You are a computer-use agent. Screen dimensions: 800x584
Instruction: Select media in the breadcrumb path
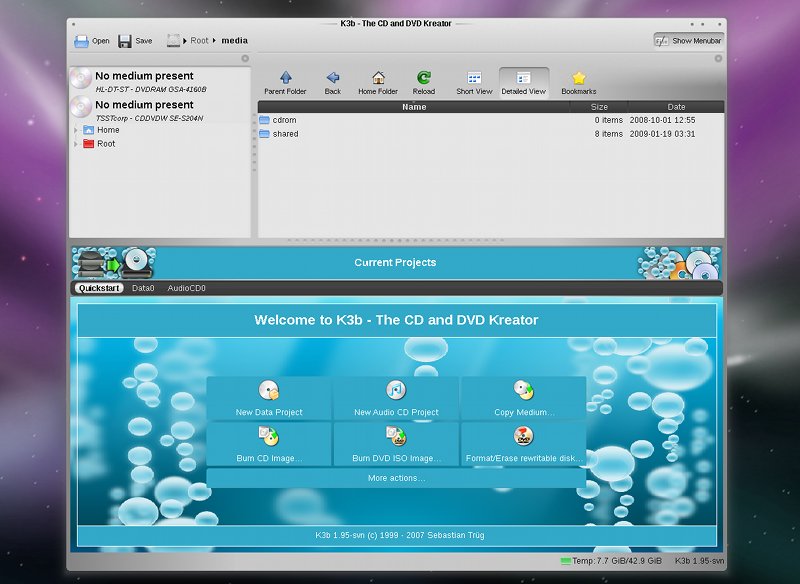(234, 40)
